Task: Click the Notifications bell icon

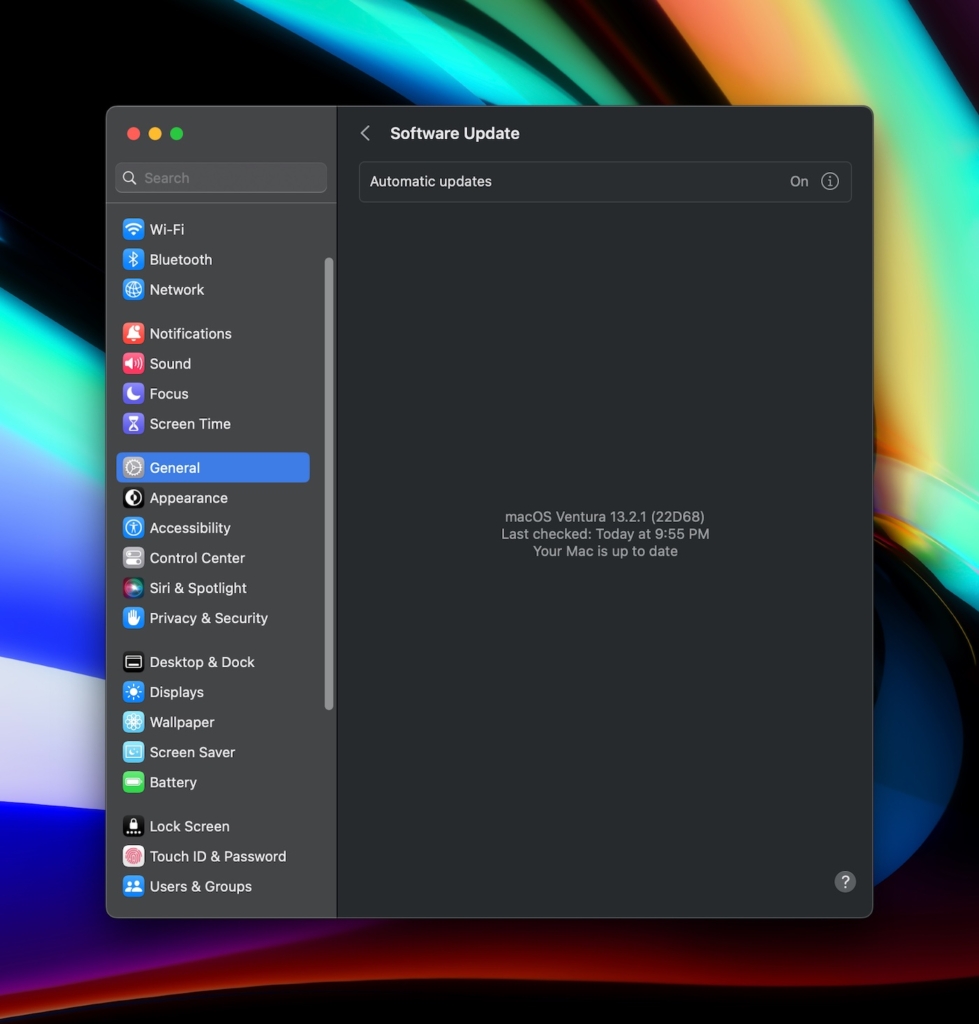Action: point(133,333)
